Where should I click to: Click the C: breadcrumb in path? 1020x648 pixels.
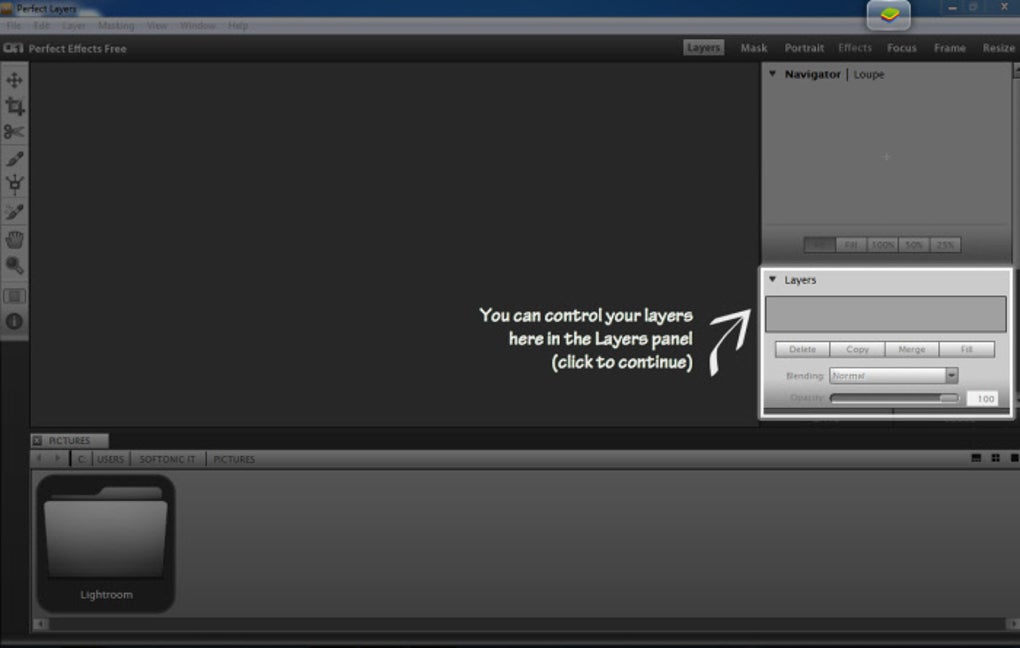81,459
